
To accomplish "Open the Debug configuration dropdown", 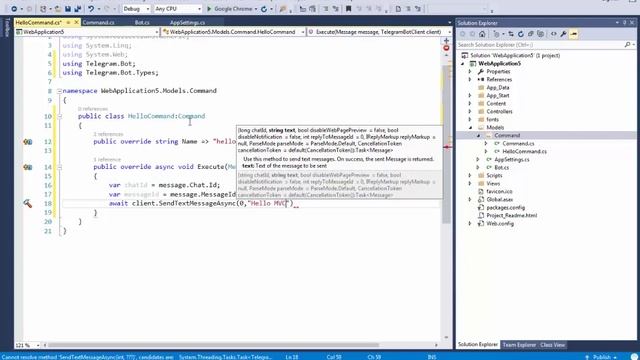I will [x=136, y=9].
